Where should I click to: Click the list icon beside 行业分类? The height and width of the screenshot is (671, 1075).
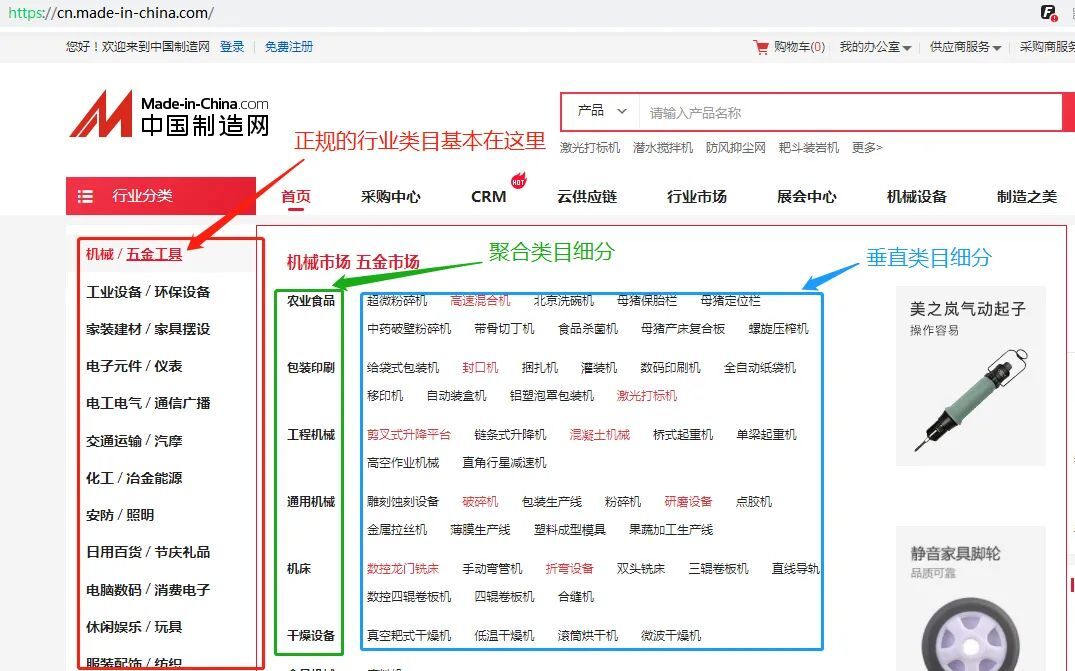(x=86, y=196)
